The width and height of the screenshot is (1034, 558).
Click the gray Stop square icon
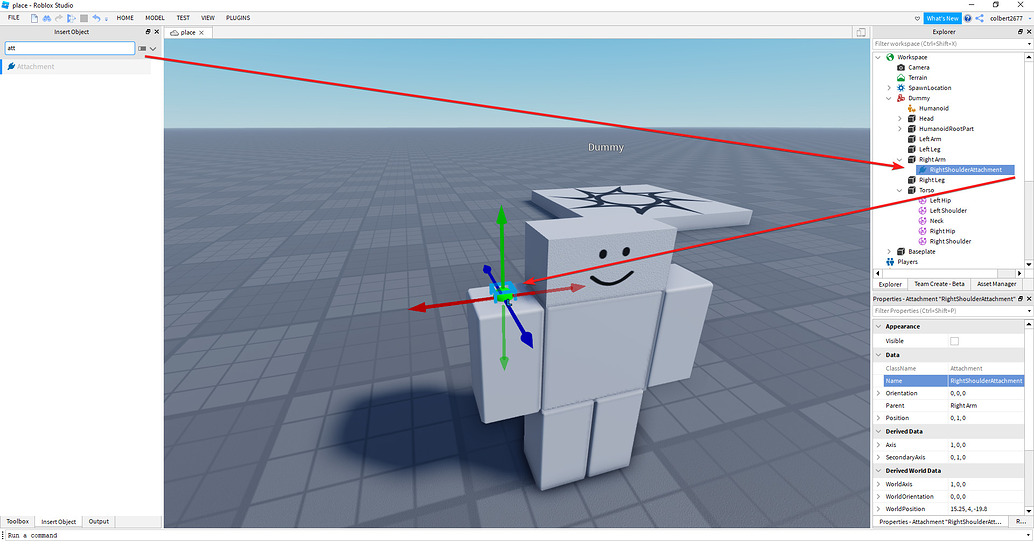click(x=84, y=18)
